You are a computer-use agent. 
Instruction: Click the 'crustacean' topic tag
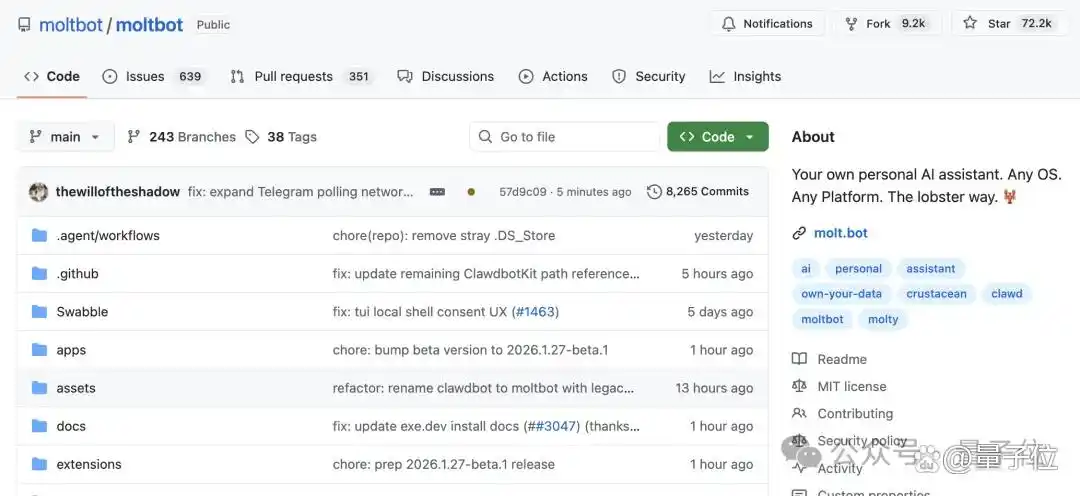(x=936, y=293)
